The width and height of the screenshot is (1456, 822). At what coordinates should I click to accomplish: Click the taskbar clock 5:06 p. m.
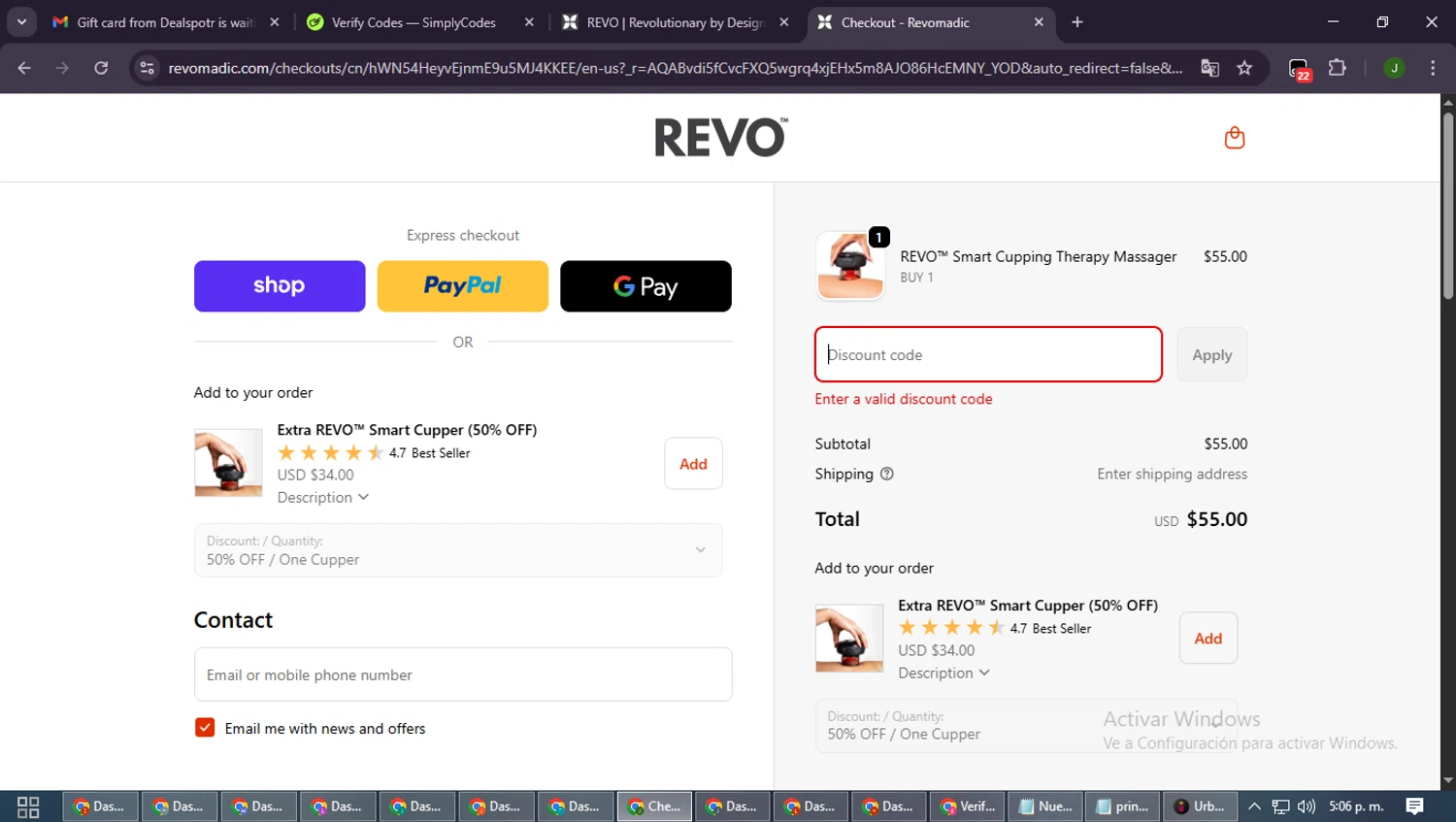pos(1356,806)
